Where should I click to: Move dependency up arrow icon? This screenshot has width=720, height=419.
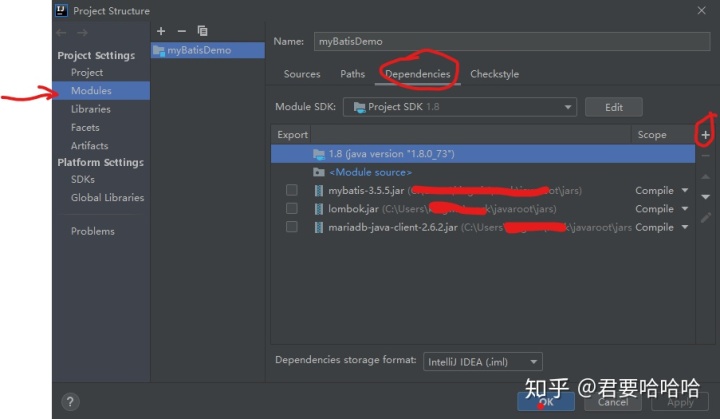(705, 177)
